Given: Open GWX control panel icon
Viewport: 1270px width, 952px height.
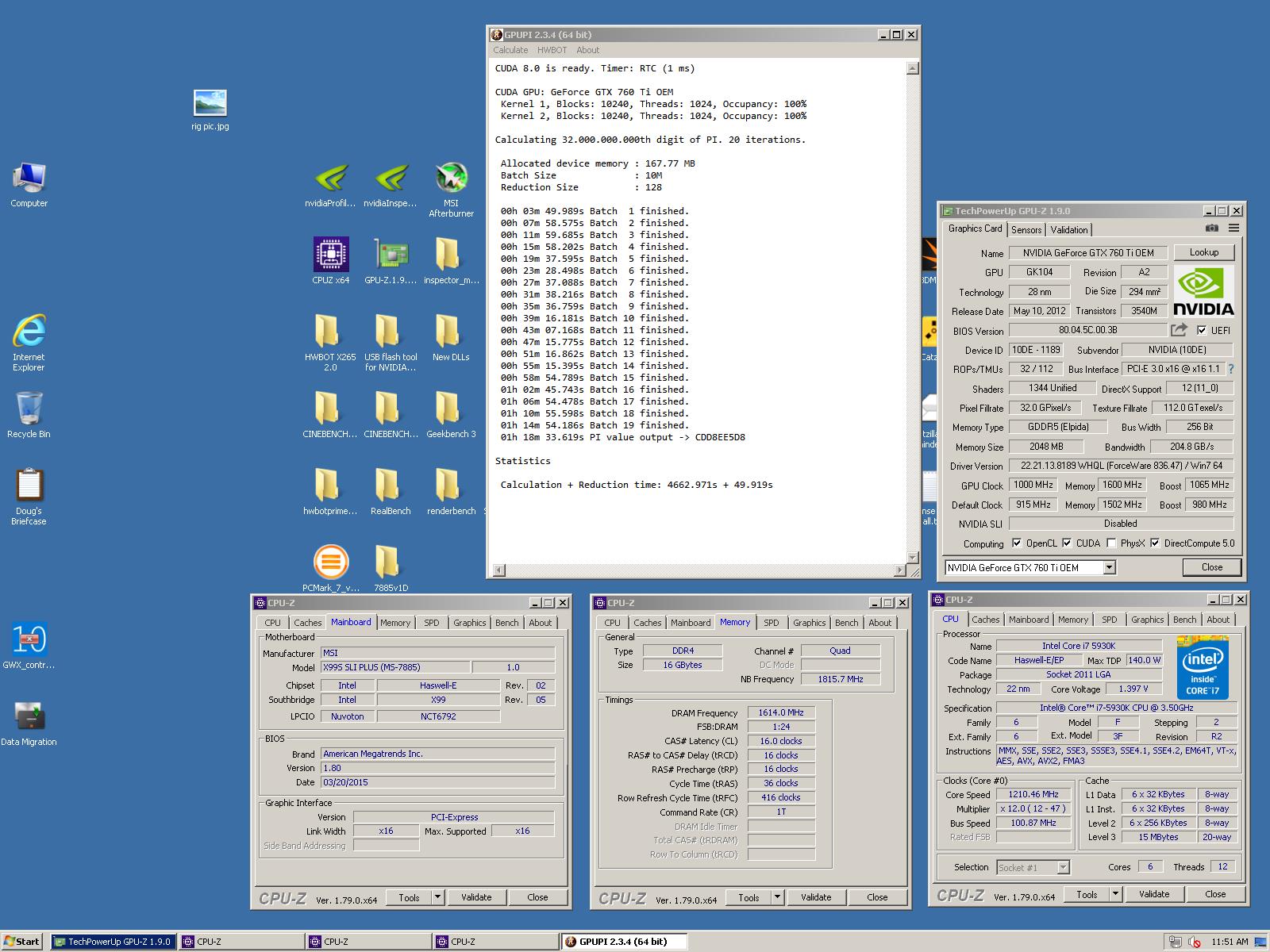Looking at the screenshot, I should [29, 646].
